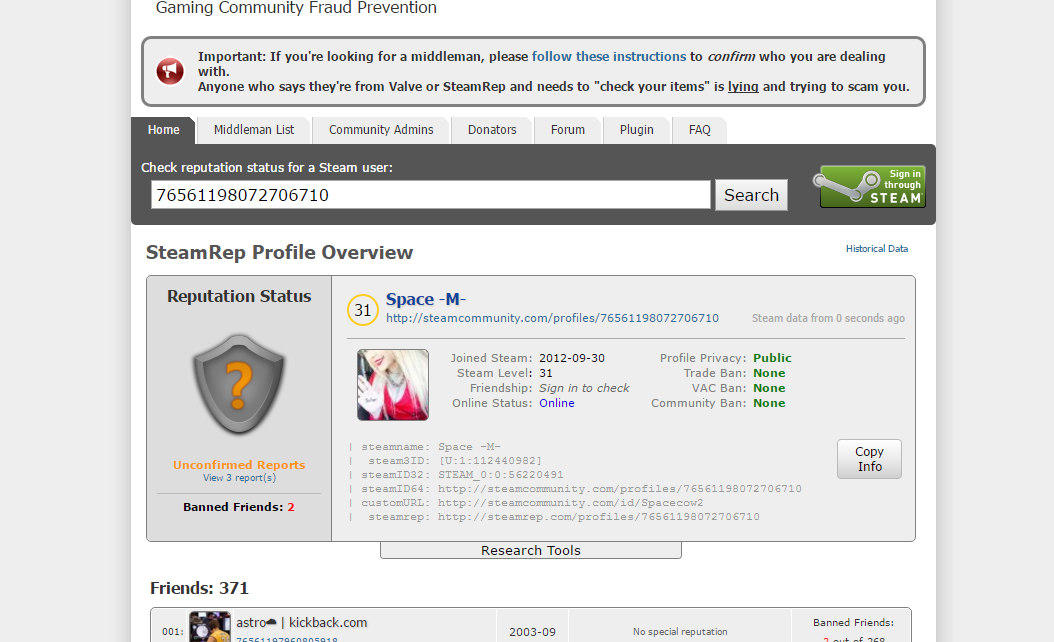
Task: Click the Trade Ban None value
Action: tap(769, 373)
